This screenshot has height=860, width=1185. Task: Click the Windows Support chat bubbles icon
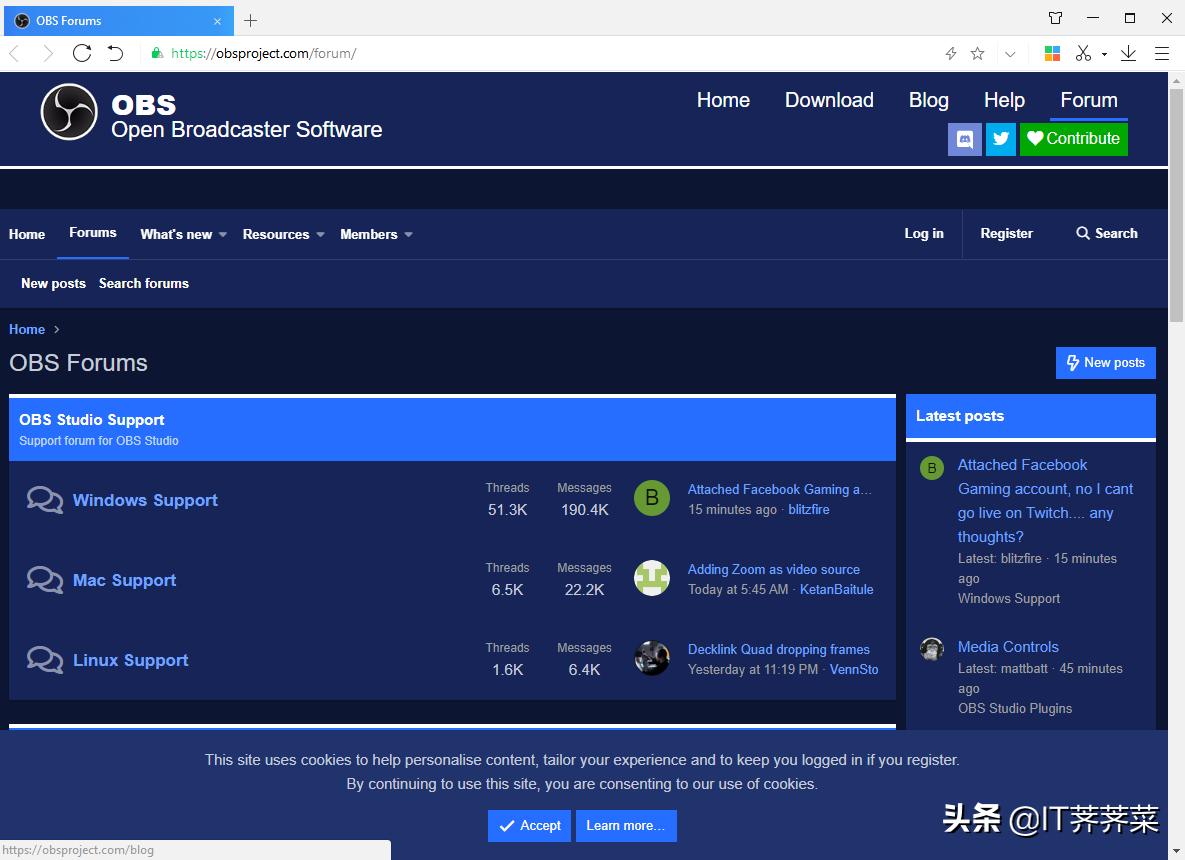coord(45,500)
